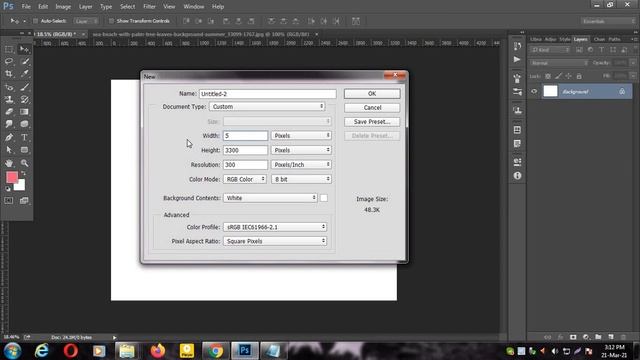This screenshot has height=360, width=640.
Task: Select the Spot Healing Brush tool
Action: click(9, 87)
